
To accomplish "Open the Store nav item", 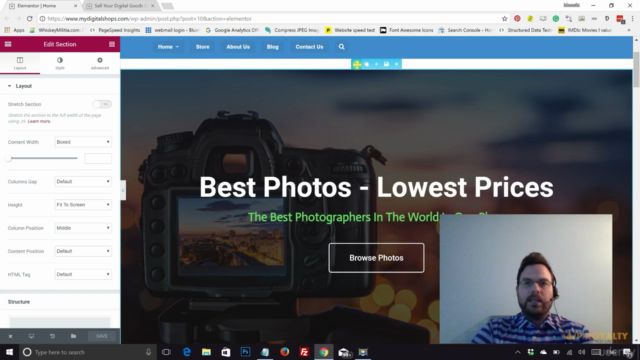I will 202,47.
